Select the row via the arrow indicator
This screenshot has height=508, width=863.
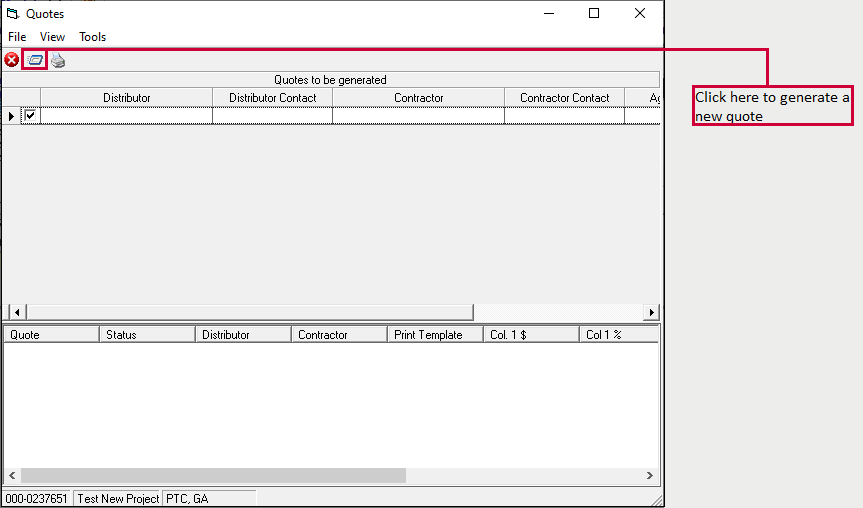[x=11, y=116]
